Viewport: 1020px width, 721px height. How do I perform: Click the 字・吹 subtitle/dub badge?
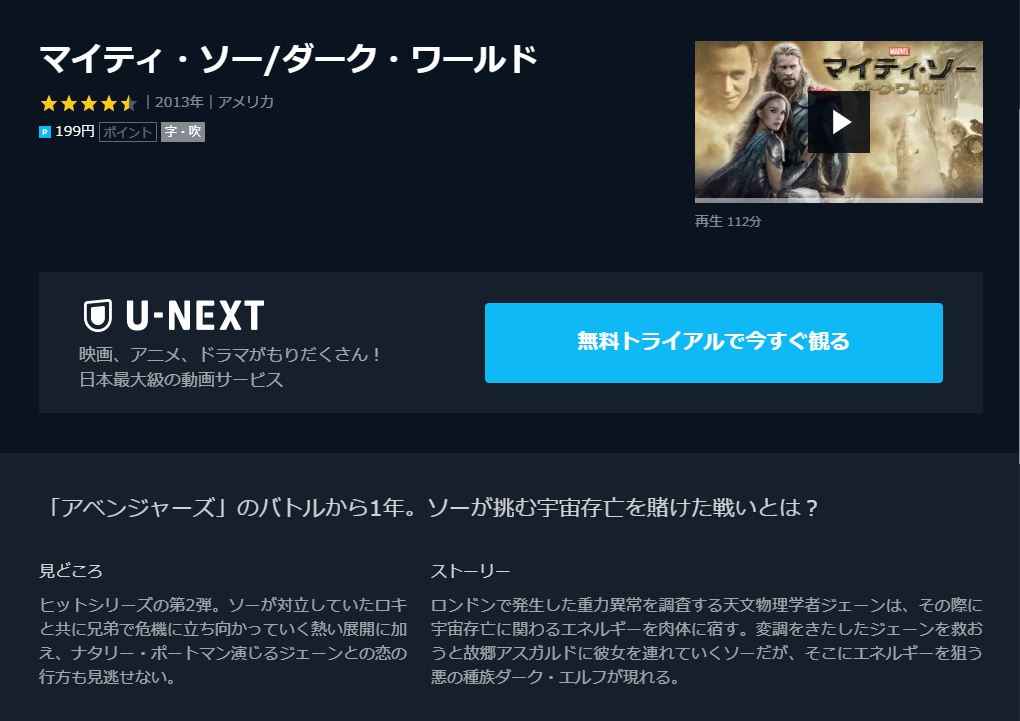click(183, 132)
